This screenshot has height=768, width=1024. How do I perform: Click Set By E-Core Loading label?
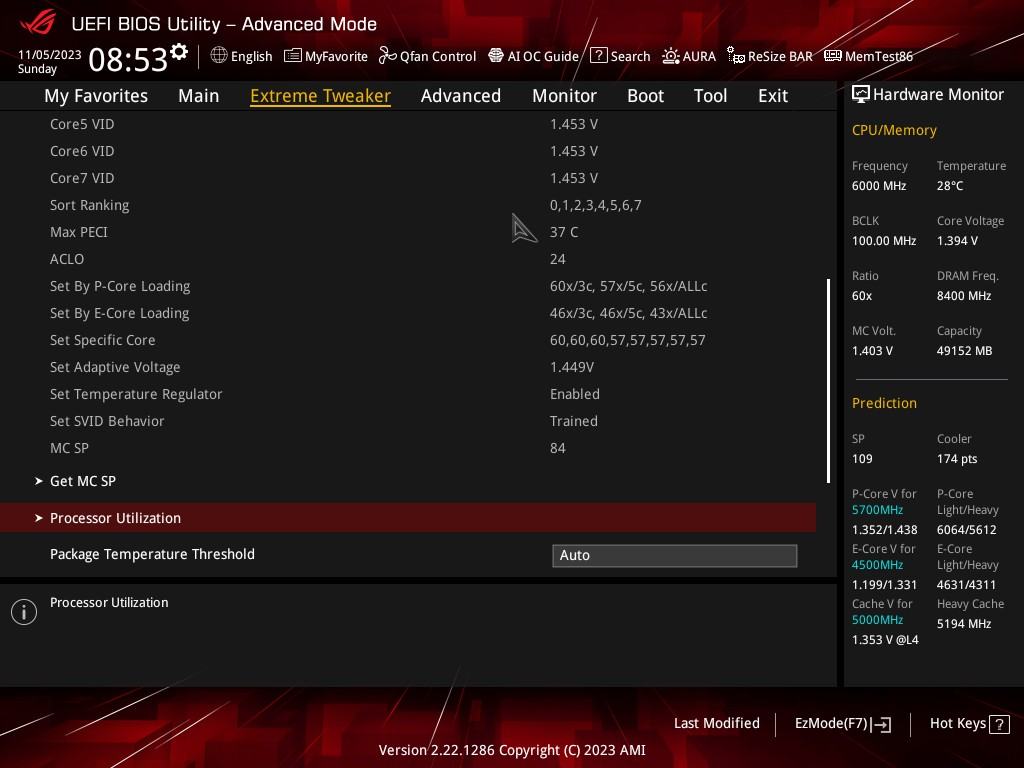coord(120,313)
